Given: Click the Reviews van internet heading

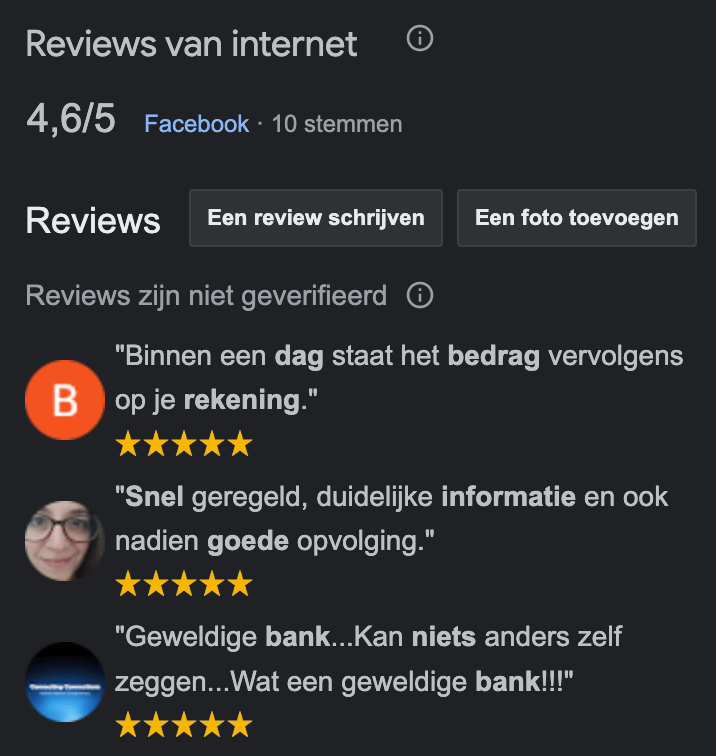Looking at the screenshot, I should tap(191, 44).
